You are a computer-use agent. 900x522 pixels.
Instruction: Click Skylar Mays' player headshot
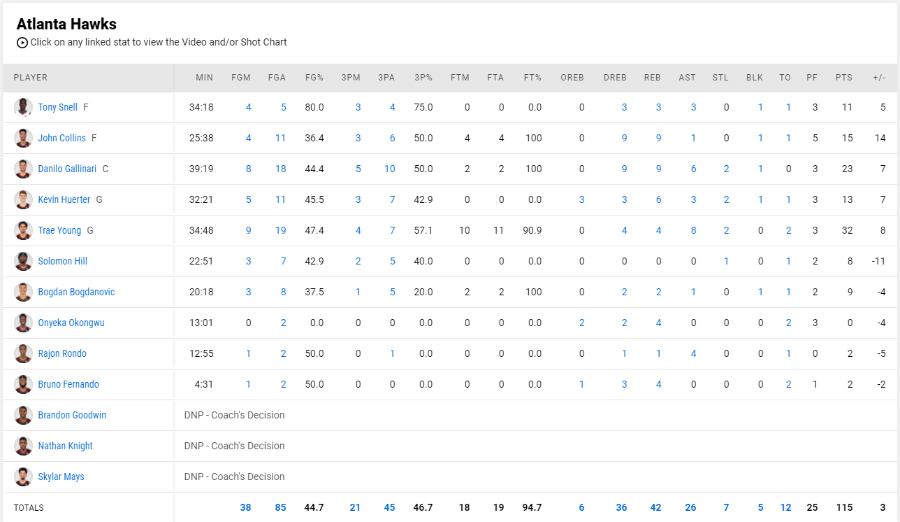(x=23, y=477)
